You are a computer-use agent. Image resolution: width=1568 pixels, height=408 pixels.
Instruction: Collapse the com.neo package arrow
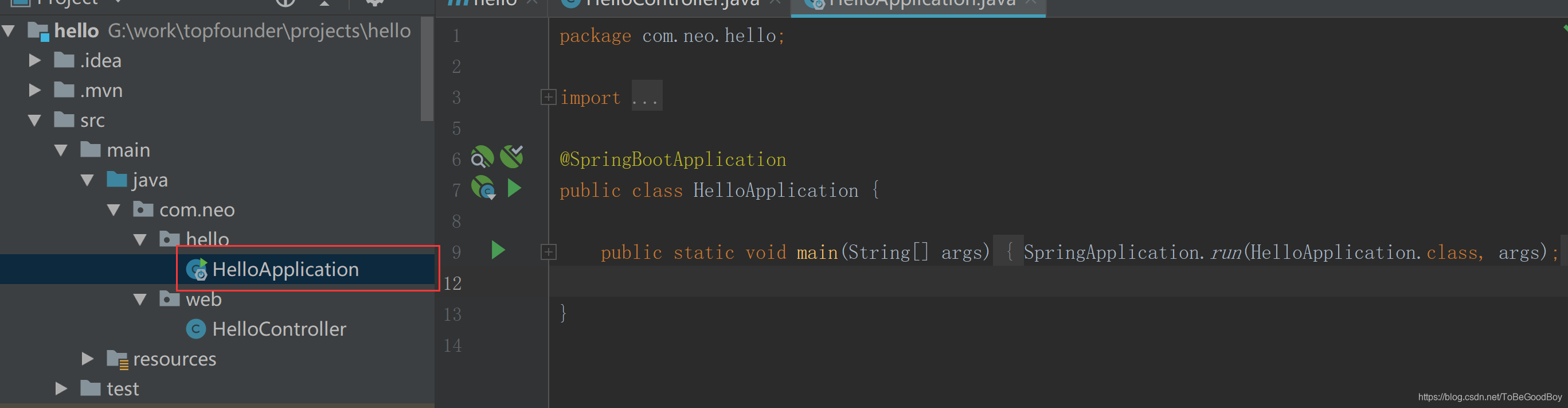tap(114, 209)
